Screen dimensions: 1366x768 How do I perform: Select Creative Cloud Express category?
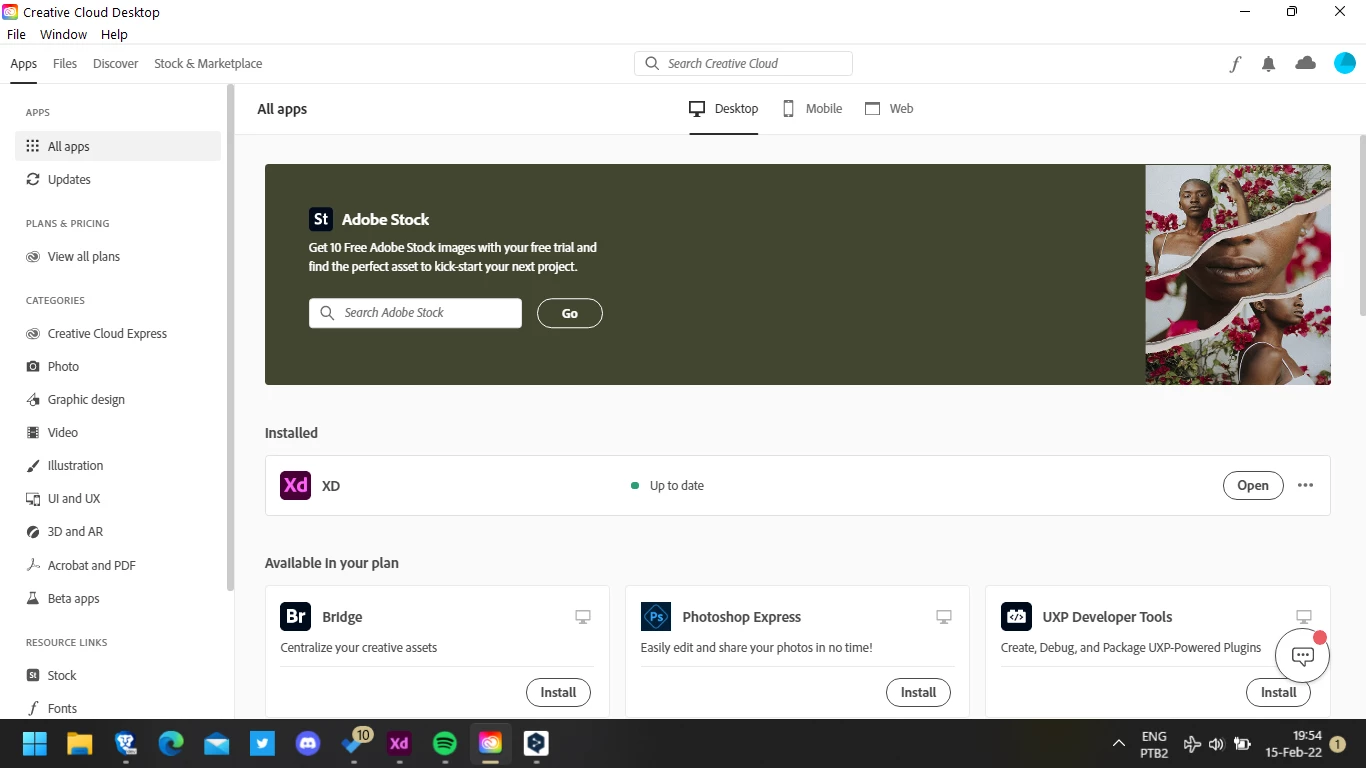[x=118, y=333]
